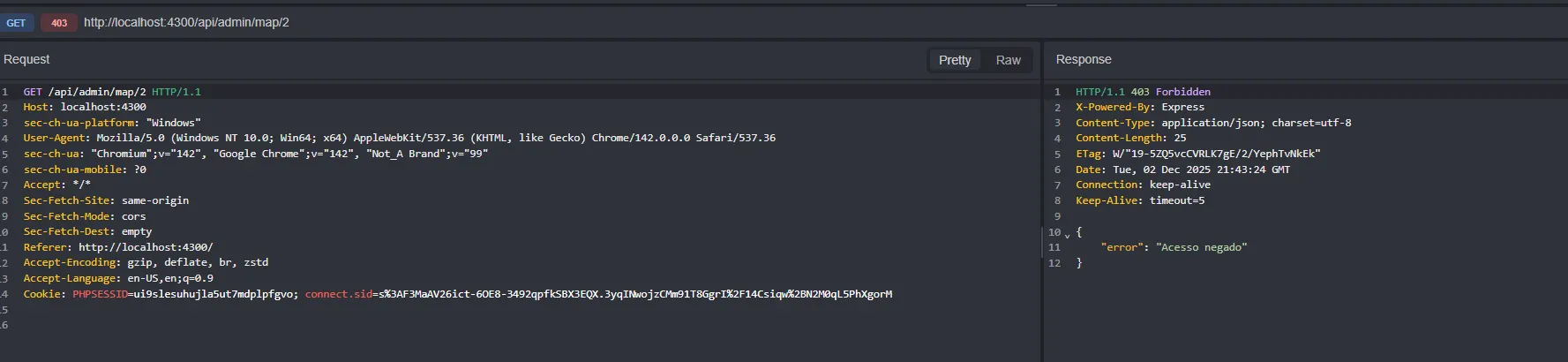Click the ETag header value in response
The image size is (1568, 362).
[1216, 154]
